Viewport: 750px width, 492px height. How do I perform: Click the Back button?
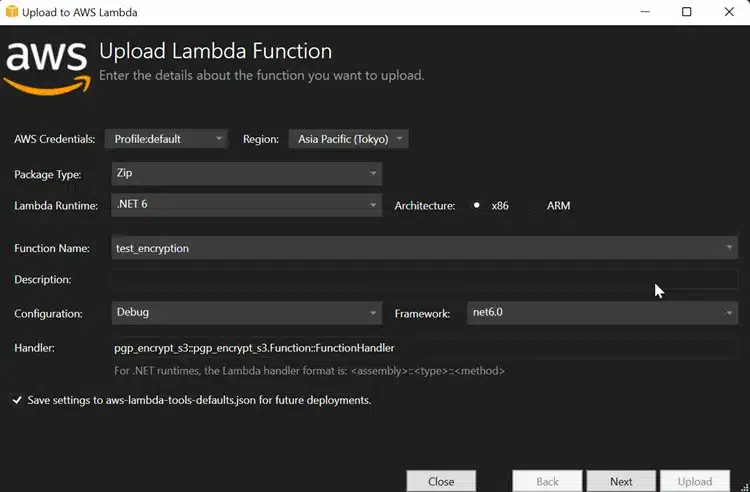(x=547, y=481)
